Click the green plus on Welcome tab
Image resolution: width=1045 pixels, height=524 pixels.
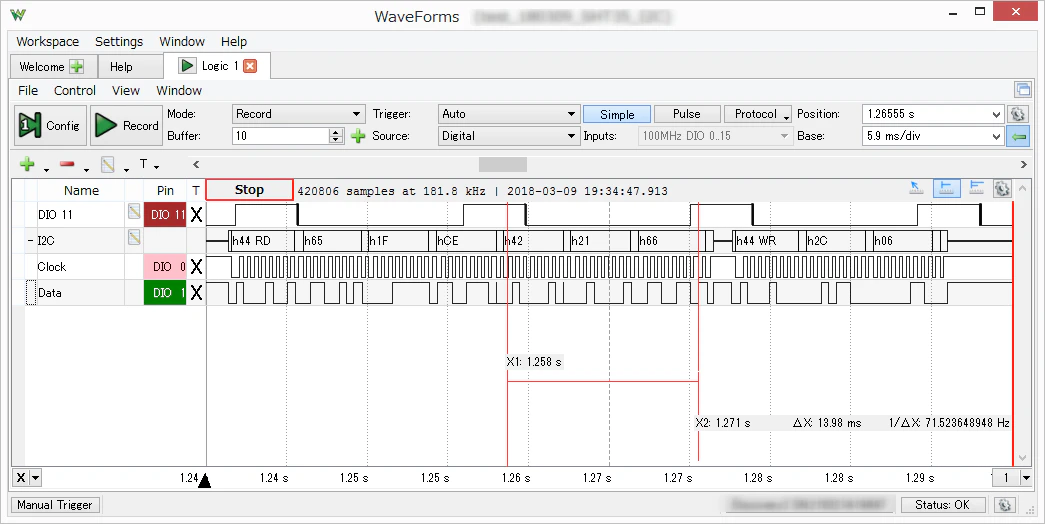(77, 67)
